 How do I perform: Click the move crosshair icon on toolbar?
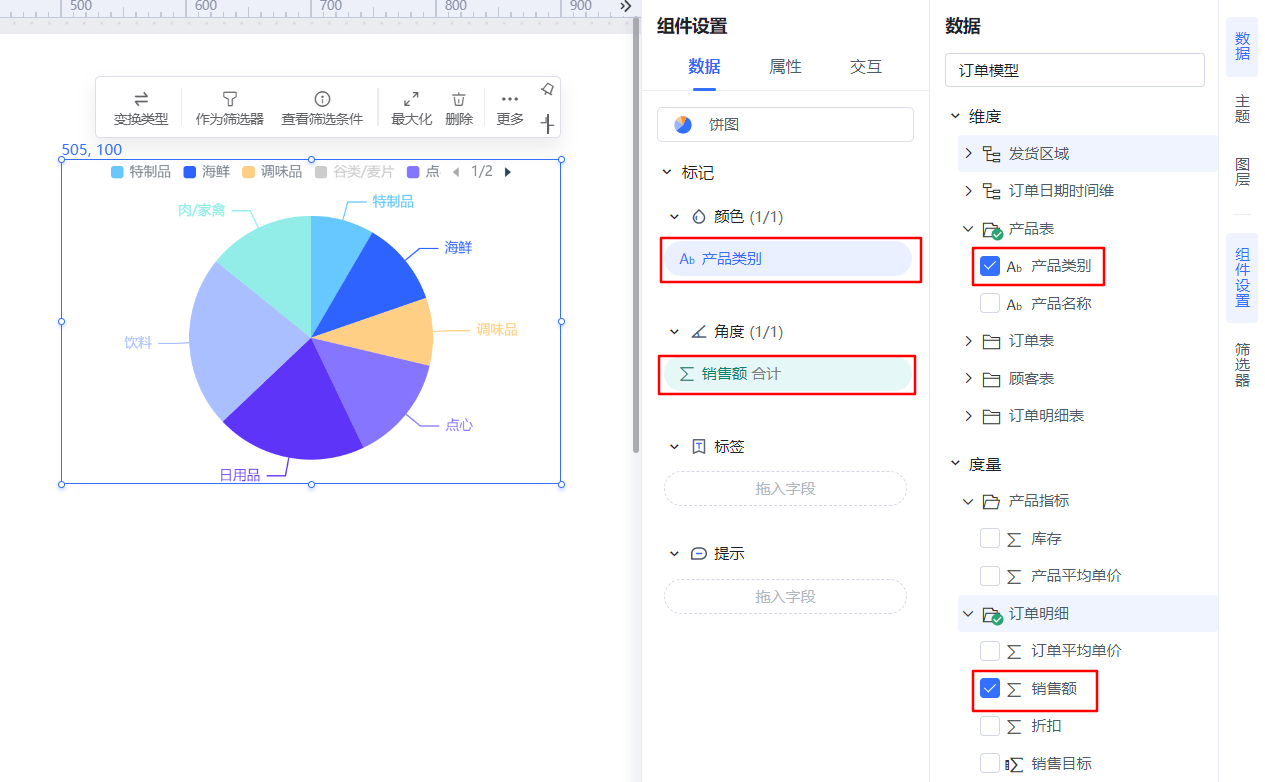click(x=547, y=123)
